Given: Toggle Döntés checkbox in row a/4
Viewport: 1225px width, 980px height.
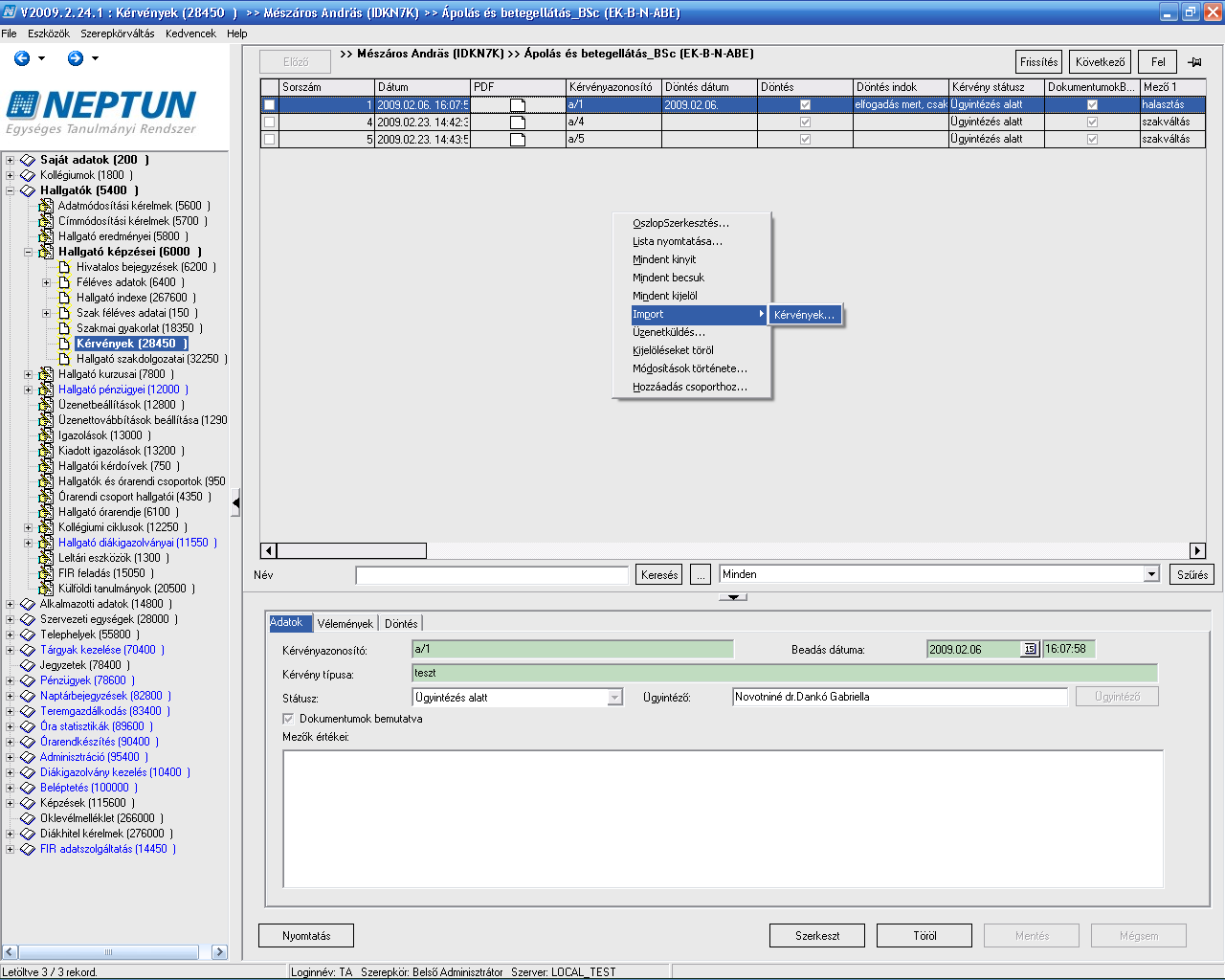Looking at the screenshot, I should pos(805,122).
